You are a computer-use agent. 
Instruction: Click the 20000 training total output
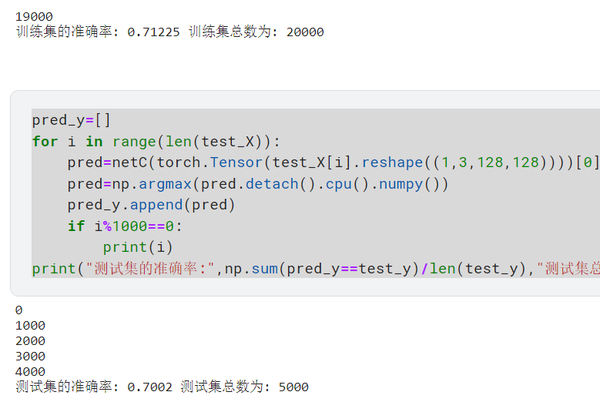pyautogui.click(x=305, y=32)
